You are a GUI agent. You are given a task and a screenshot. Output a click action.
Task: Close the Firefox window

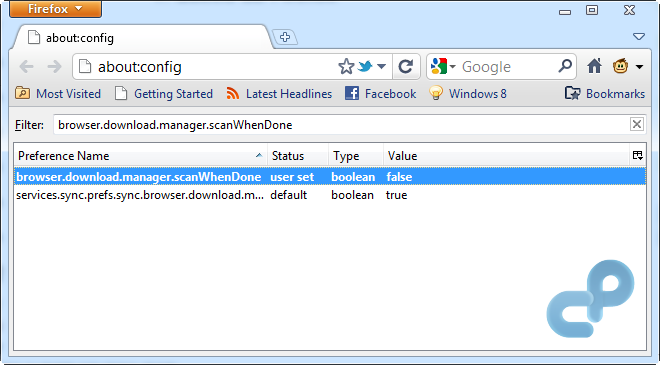coord(629,10)
